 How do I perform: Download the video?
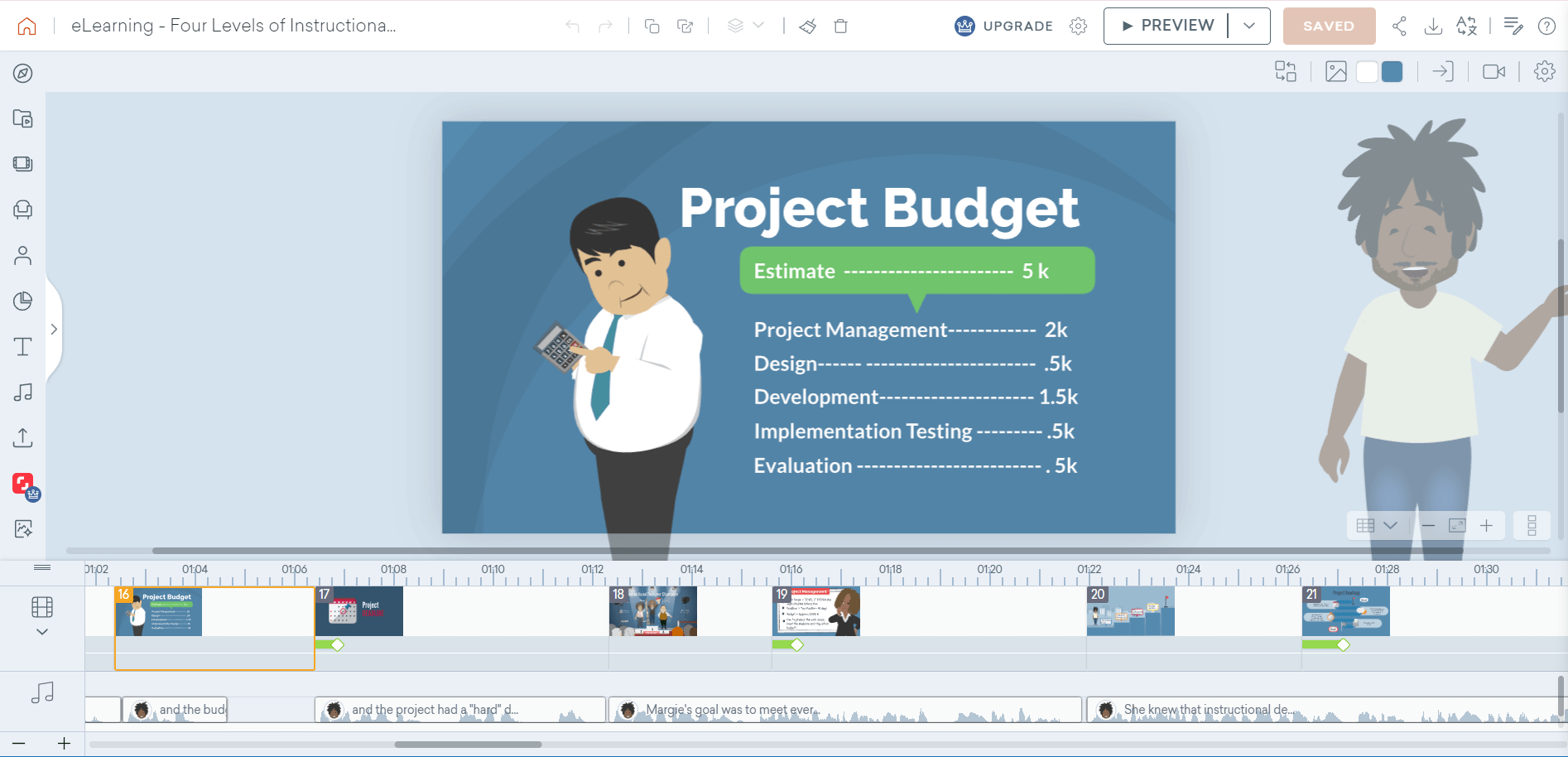(1433, 26)
